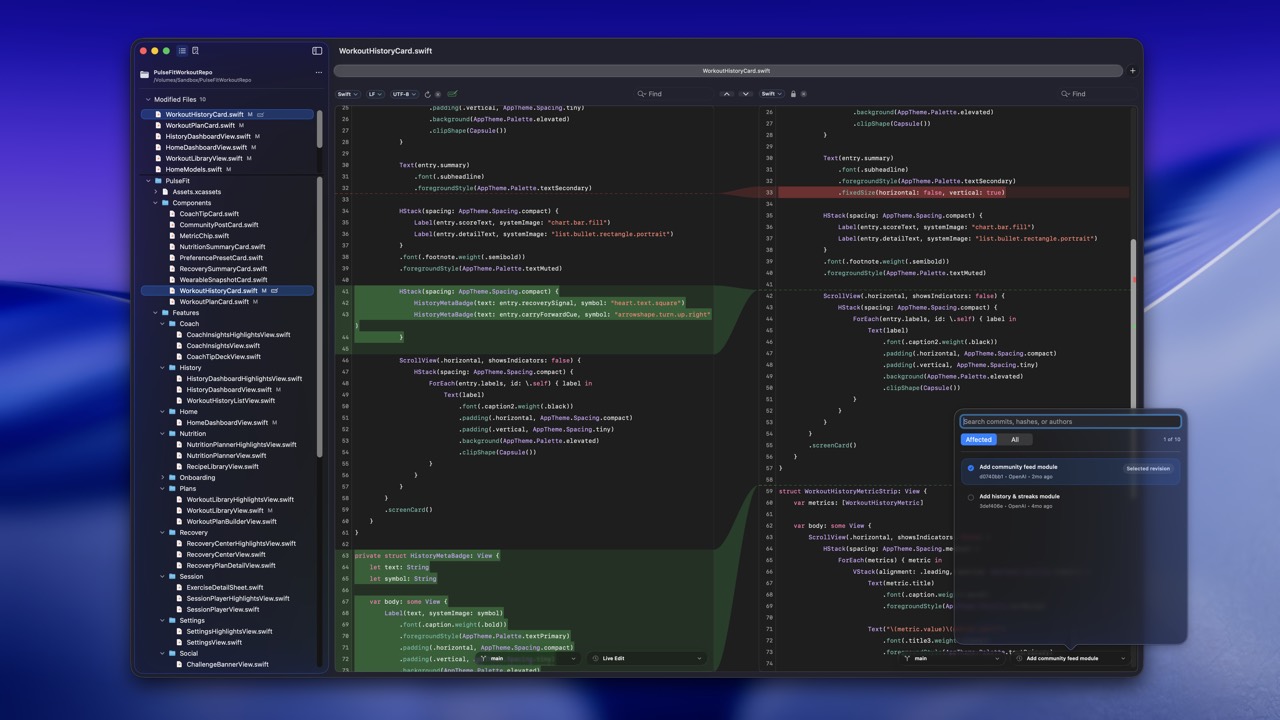Click the '1 of 10' results count
This screenshot has height=720, width=1280.
click(1171, 440)
